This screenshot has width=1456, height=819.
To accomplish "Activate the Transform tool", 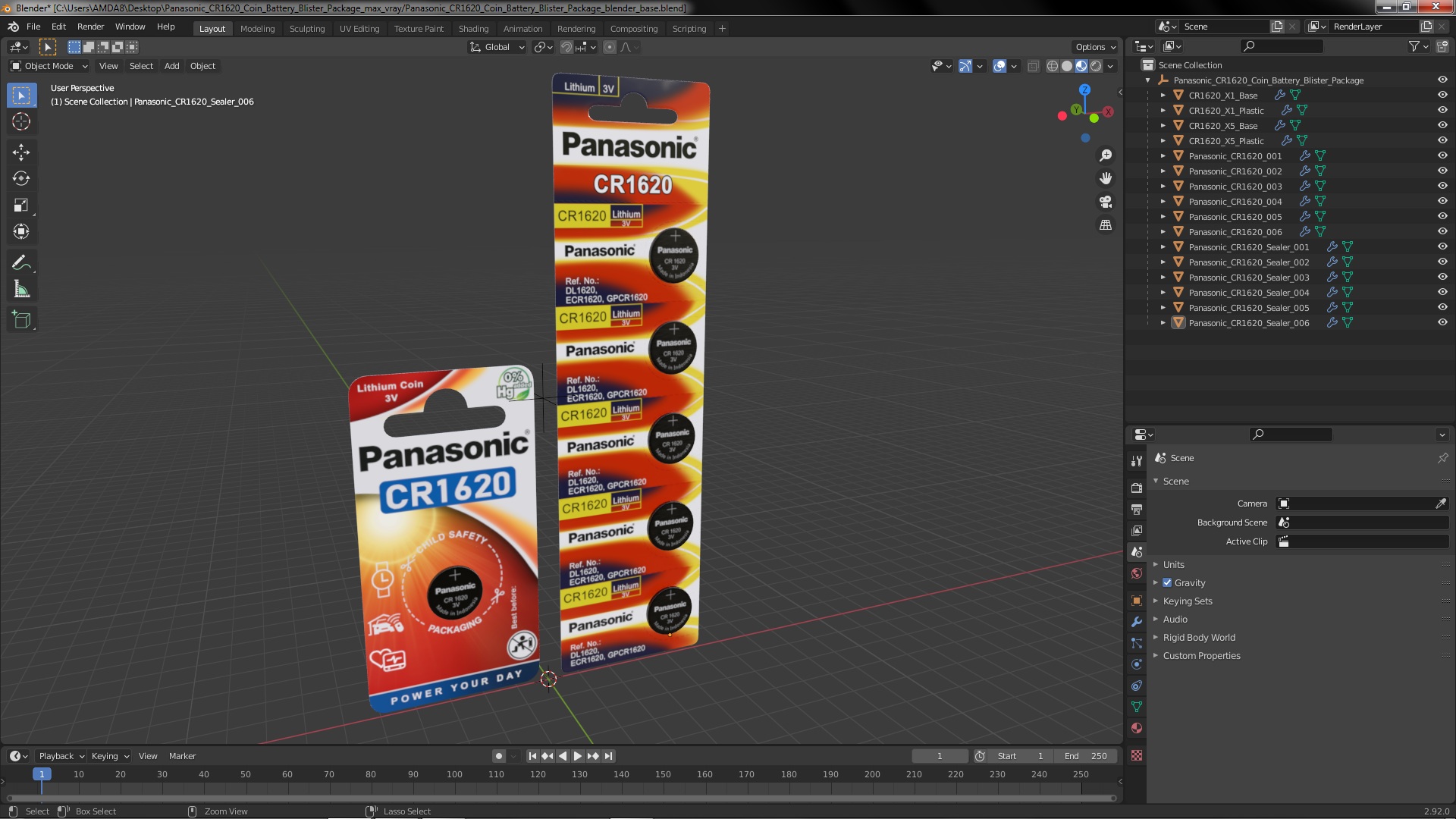I will pos(21,232).
